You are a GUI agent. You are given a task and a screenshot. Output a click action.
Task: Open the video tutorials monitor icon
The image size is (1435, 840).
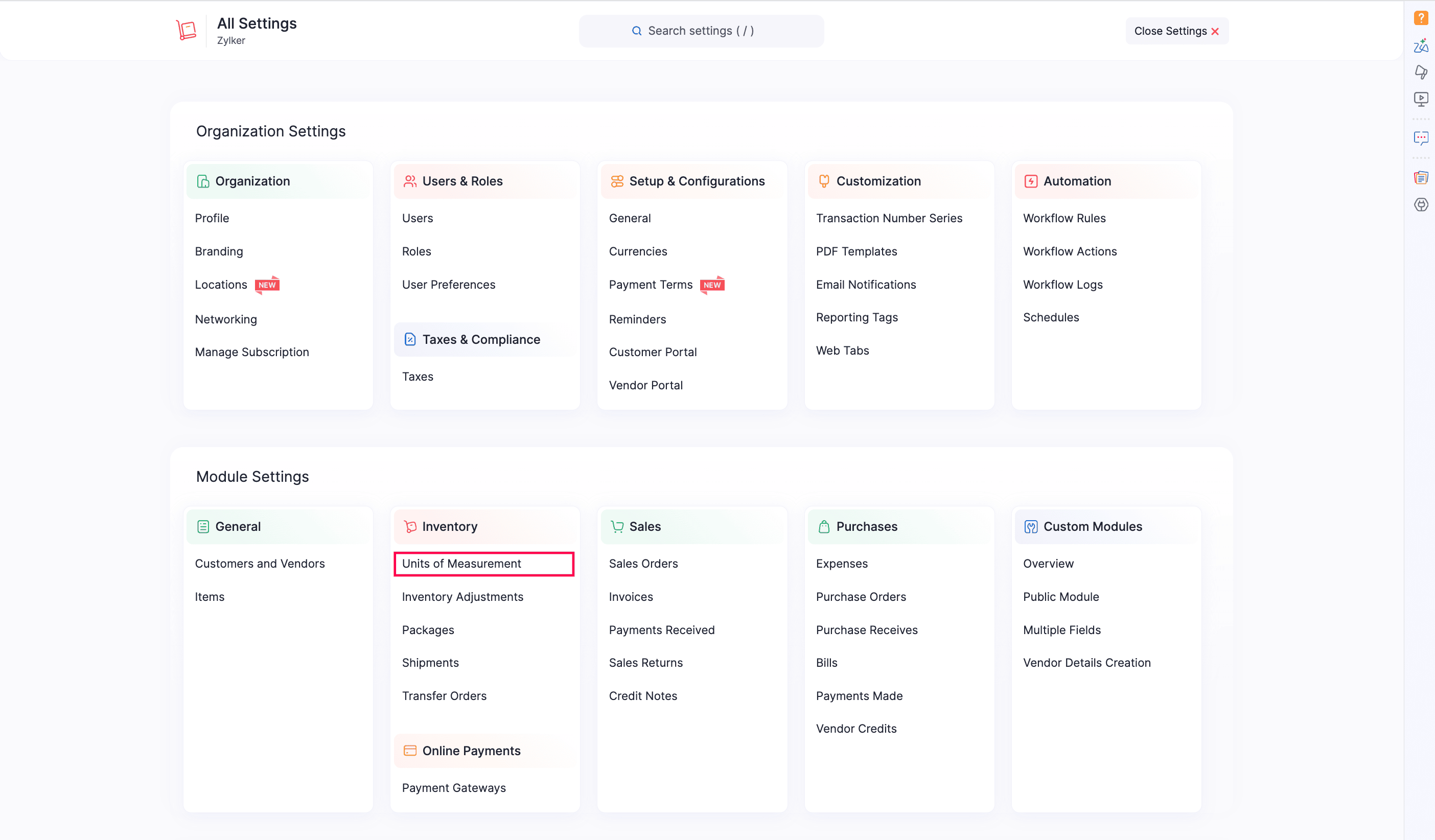coord(1420,99)
